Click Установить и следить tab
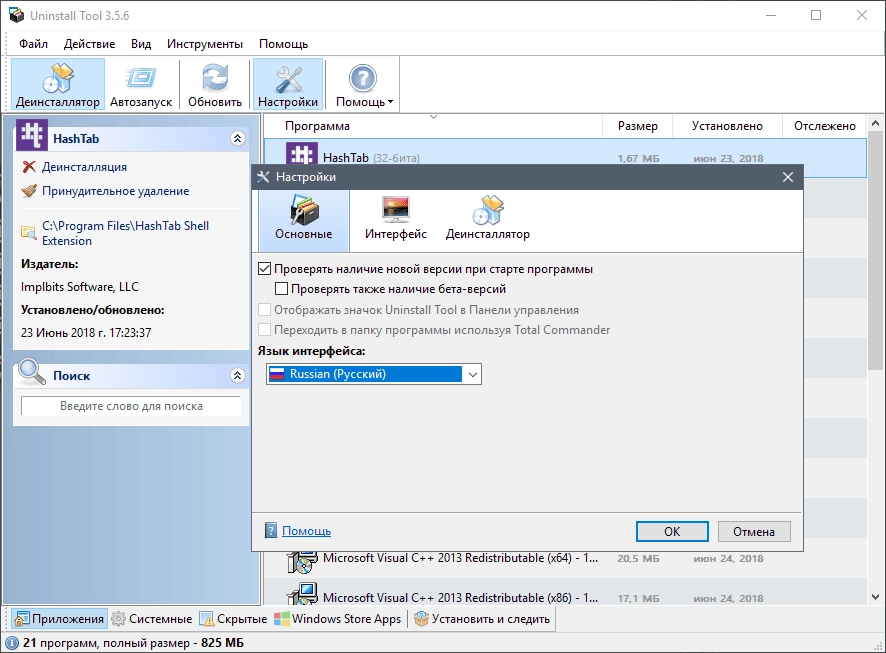886x653 pixels. tap(482, 619)
